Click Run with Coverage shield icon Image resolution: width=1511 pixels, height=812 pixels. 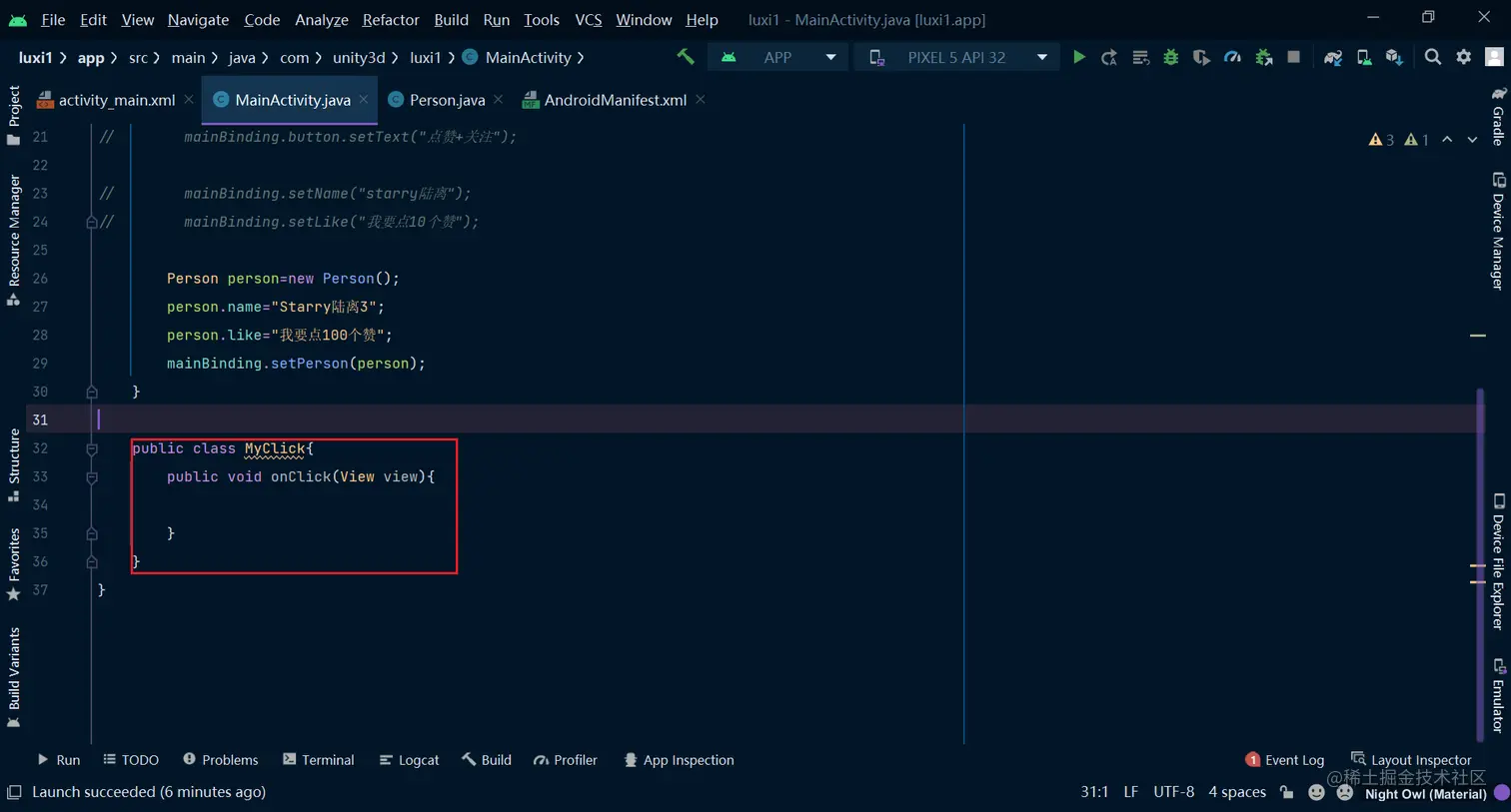1201,57
